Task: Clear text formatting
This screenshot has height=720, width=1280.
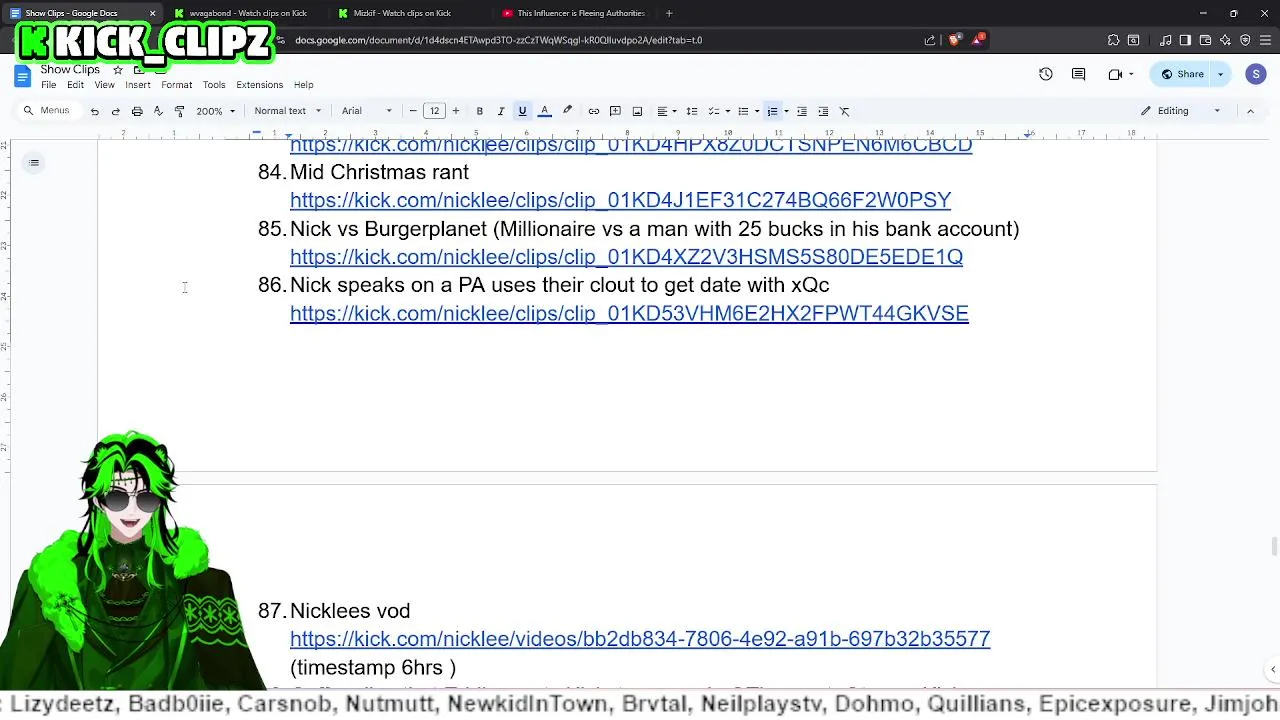Action: (x=844, y=111)
